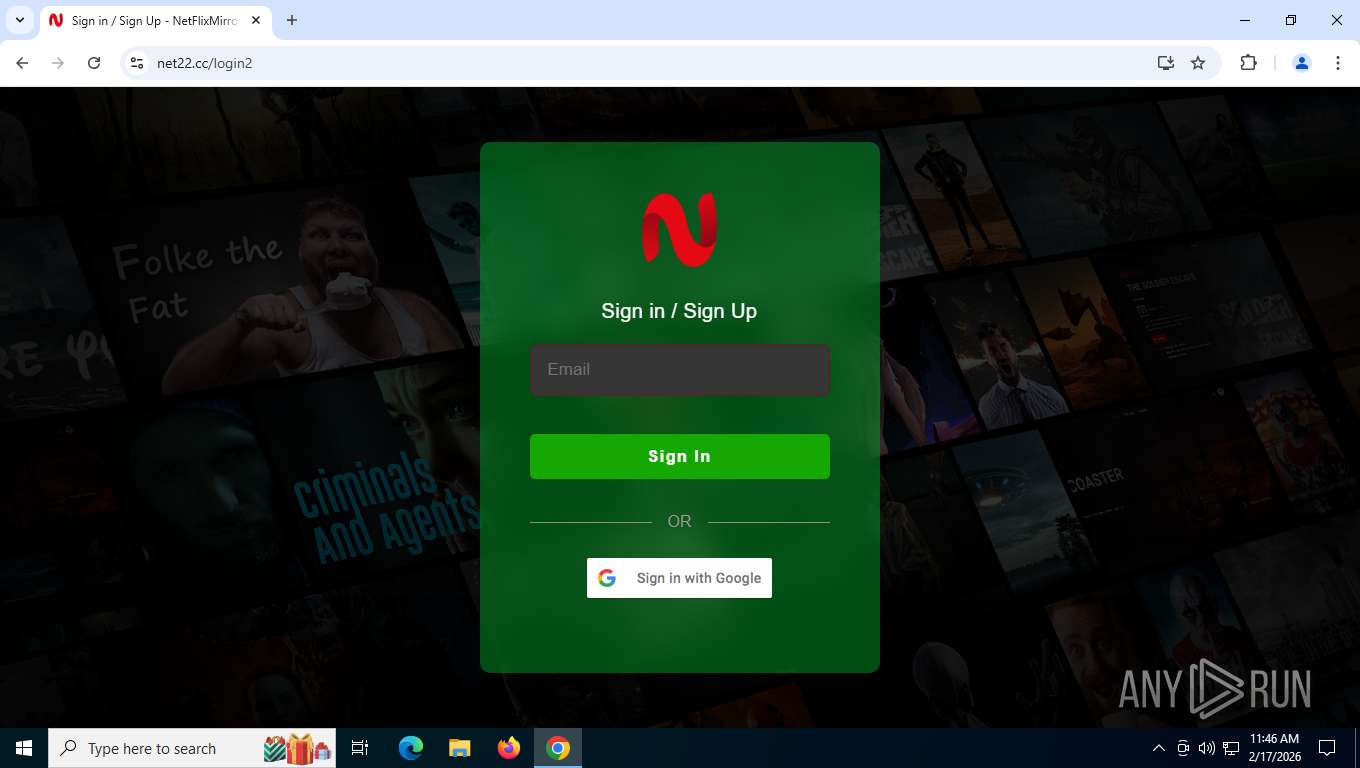1360x768 pixels.
Task: Open the site information icon in the address bar
Action: (138, 63)
